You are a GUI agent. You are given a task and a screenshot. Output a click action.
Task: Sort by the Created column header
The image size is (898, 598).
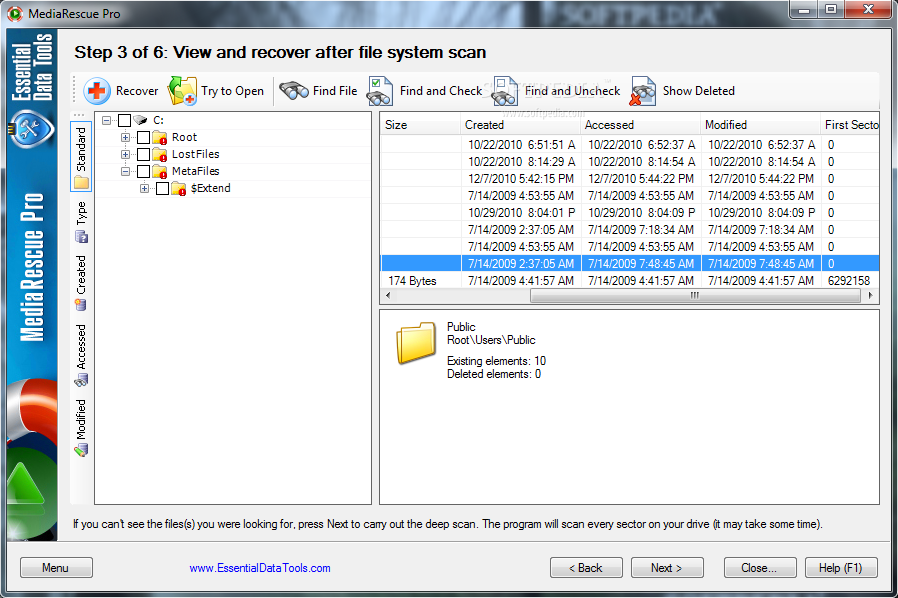tap(521, 125)
